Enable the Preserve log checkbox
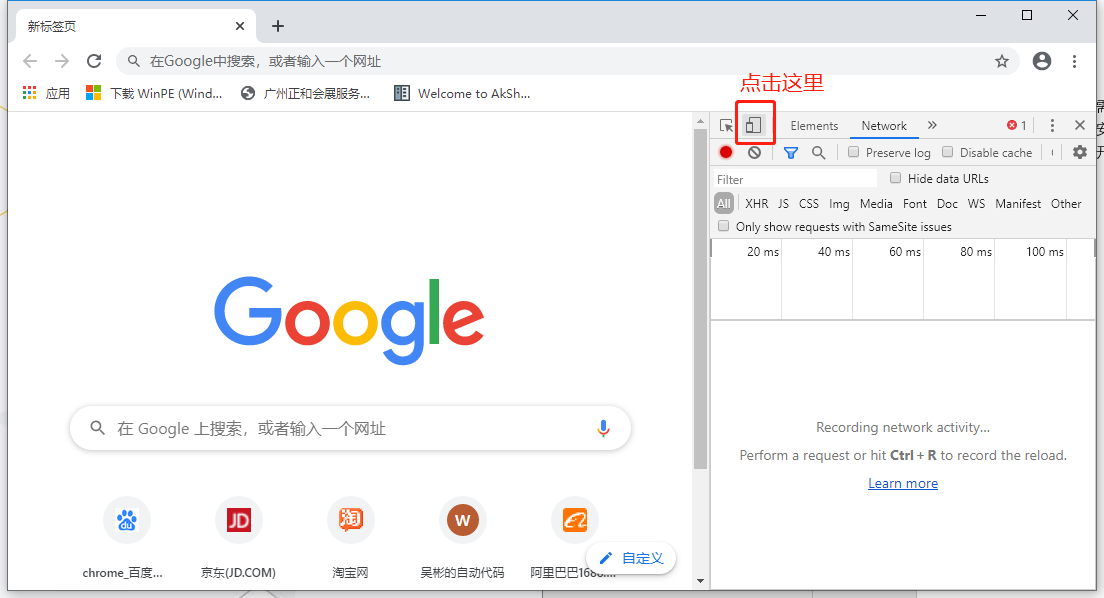Viewport: 1104px width, 598px height. 853,152
